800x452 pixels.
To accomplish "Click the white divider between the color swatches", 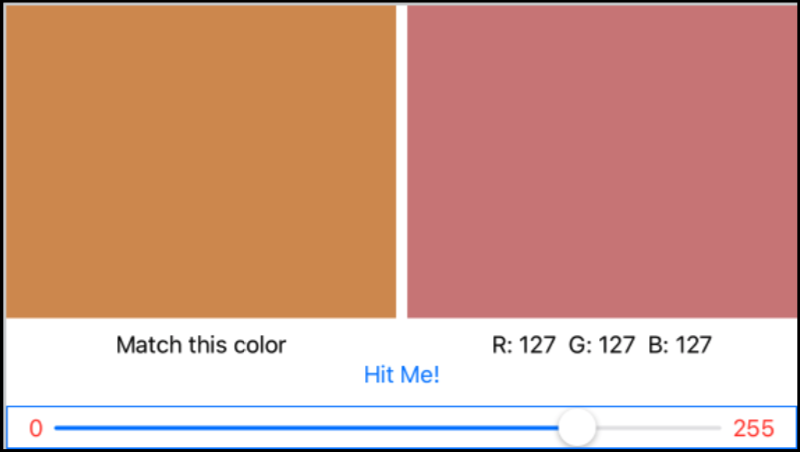I will tap(402, 162).
